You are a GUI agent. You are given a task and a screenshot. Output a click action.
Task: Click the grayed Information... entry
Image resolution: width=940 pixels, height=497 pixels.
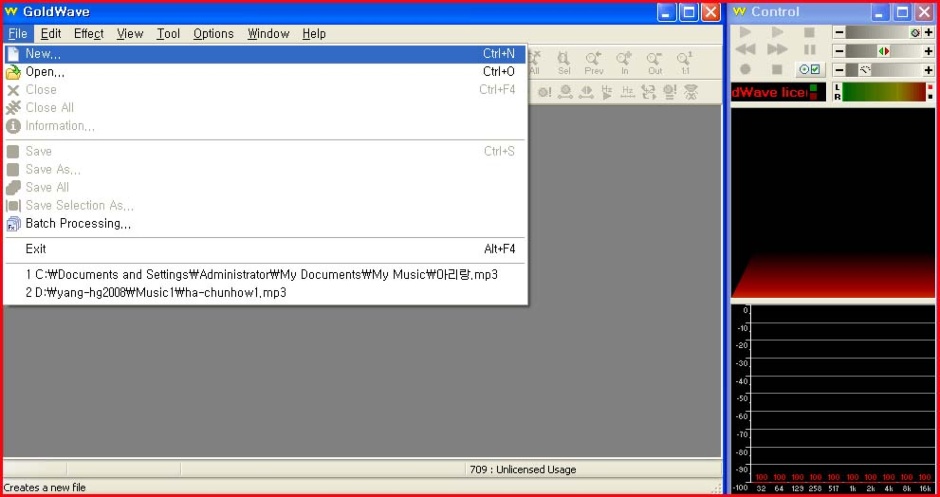point(265,126)
